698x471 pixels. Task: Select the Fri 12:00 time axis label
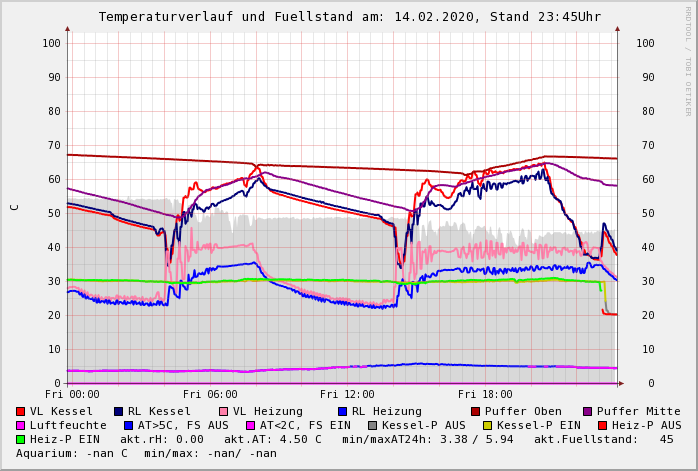pyautogui.click(x=347, y=394)
